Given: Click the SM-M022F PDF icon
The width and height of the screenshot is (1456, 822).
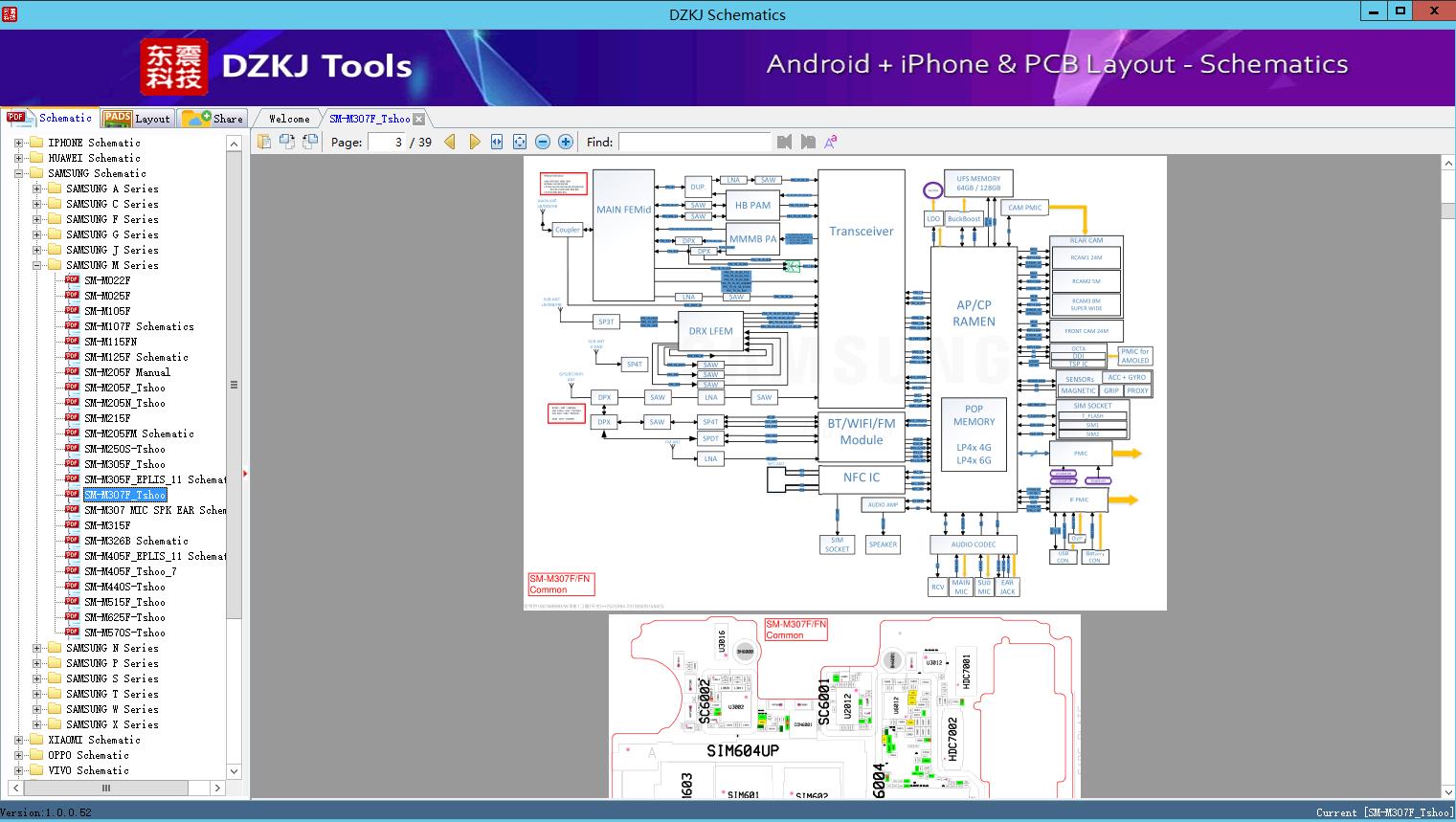Looking at the screenshot, I should pyautogui.click(x=72, y=280).
